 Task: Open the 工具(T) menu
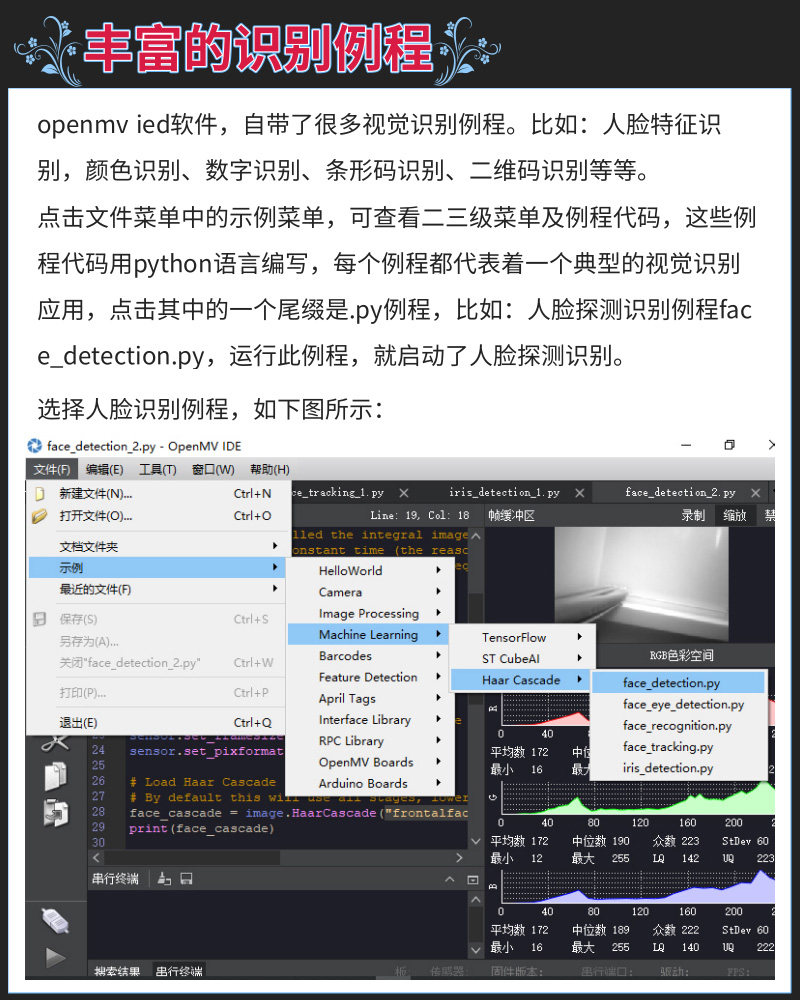tap(158, 469)
